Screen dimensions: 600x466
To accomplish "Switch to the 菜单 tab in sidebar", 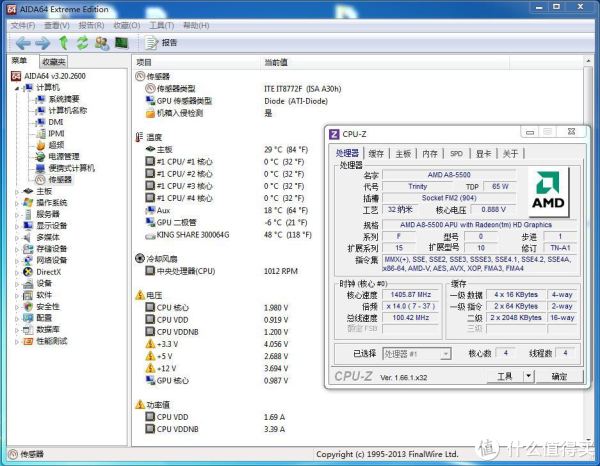I will (19, 60).
